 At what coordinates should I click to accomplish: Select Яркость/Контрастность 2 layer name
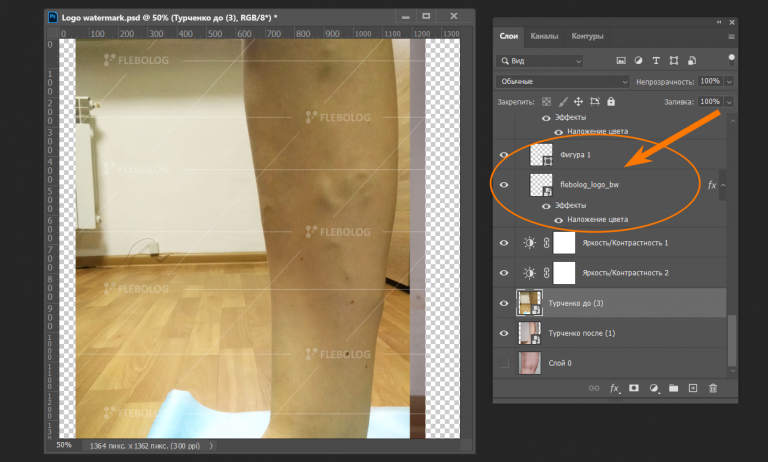(625, 273)
